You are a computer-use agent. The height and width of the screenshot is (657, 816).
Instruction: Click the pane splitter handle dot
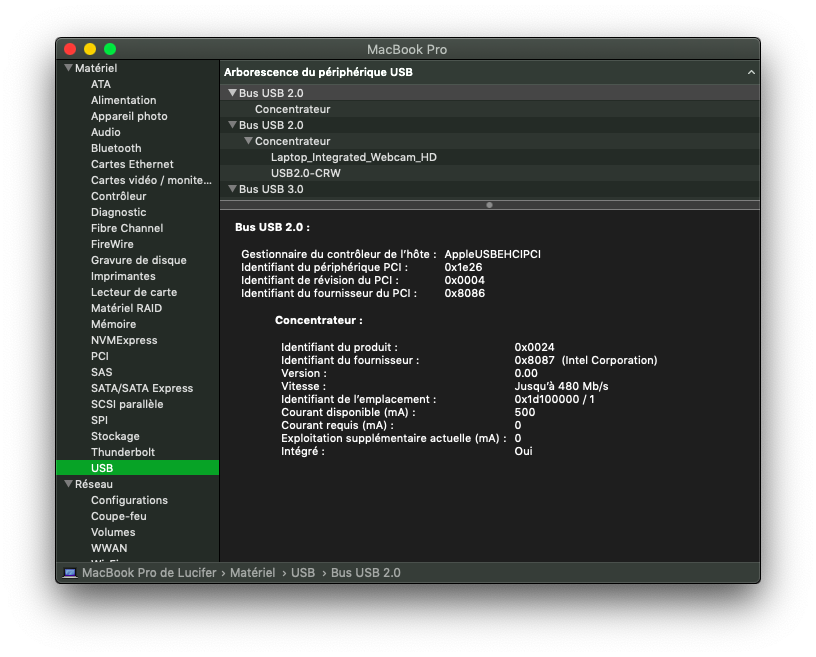point(489,205)
